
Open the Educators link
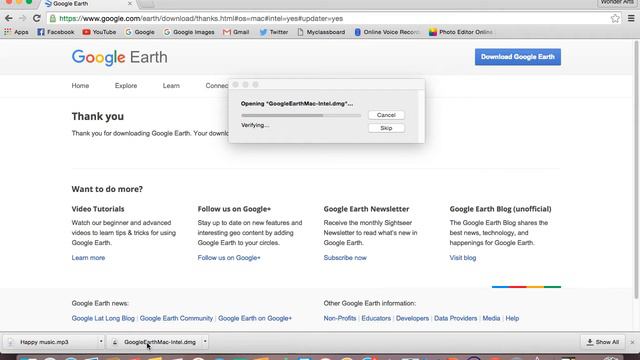(376, 318)
